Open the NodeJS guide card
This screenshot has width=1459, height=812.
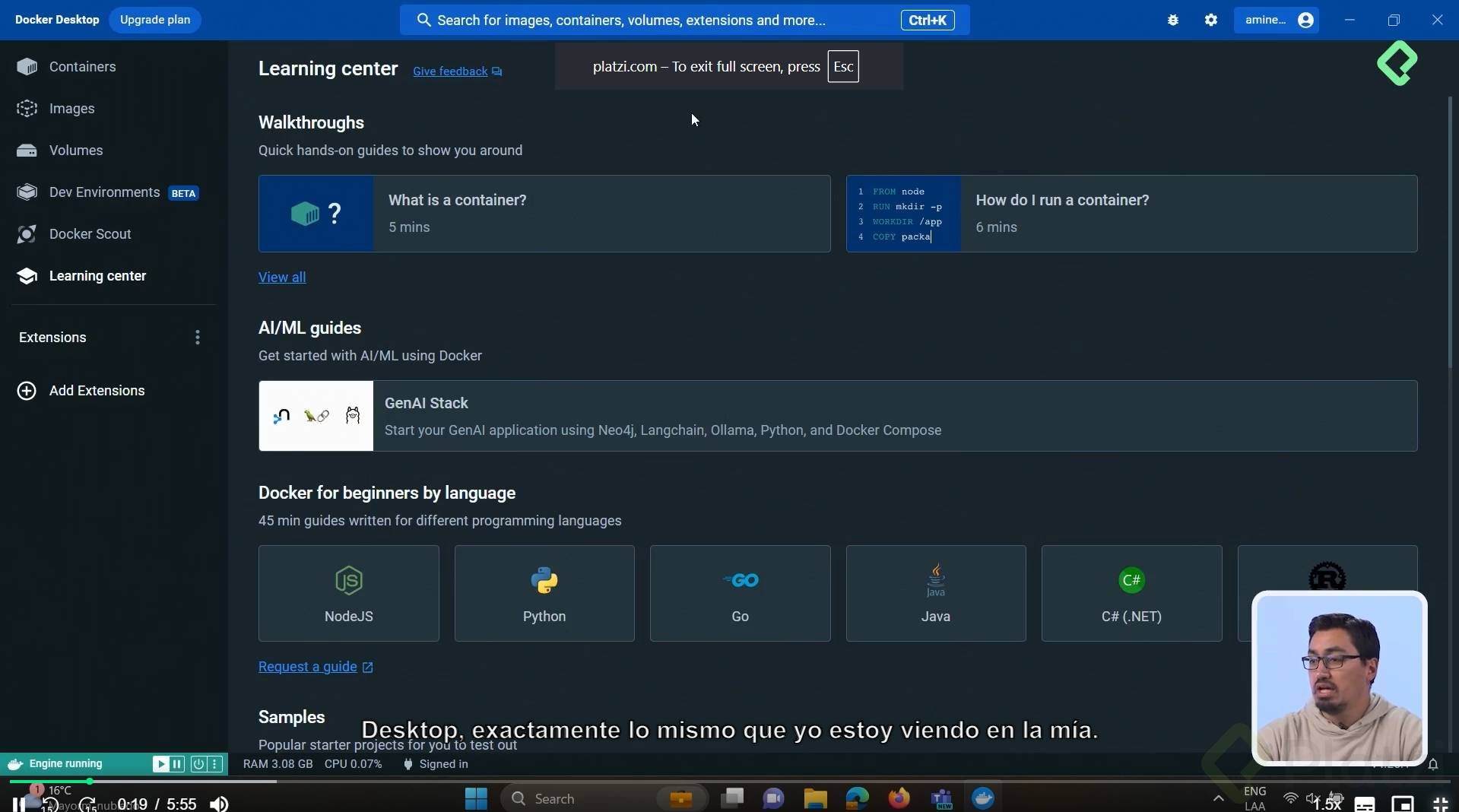click(x=349, y=593)
